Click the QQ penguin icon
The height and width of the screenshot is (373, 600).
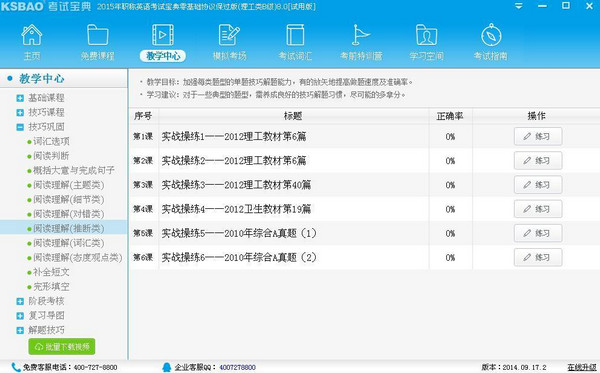(x=166, y=367)
